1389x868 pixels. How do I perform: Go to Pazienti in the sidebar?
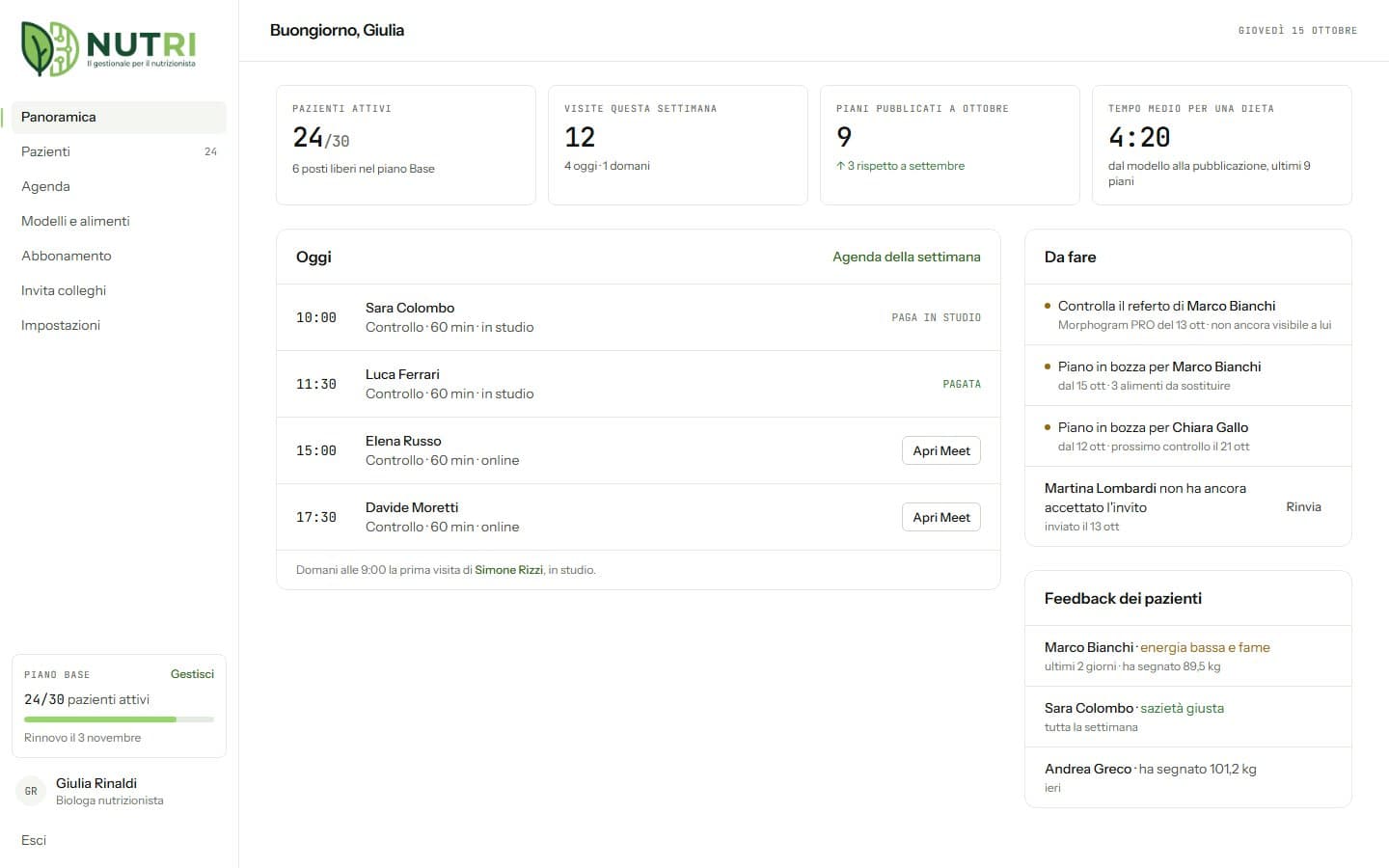pos(119,151)
